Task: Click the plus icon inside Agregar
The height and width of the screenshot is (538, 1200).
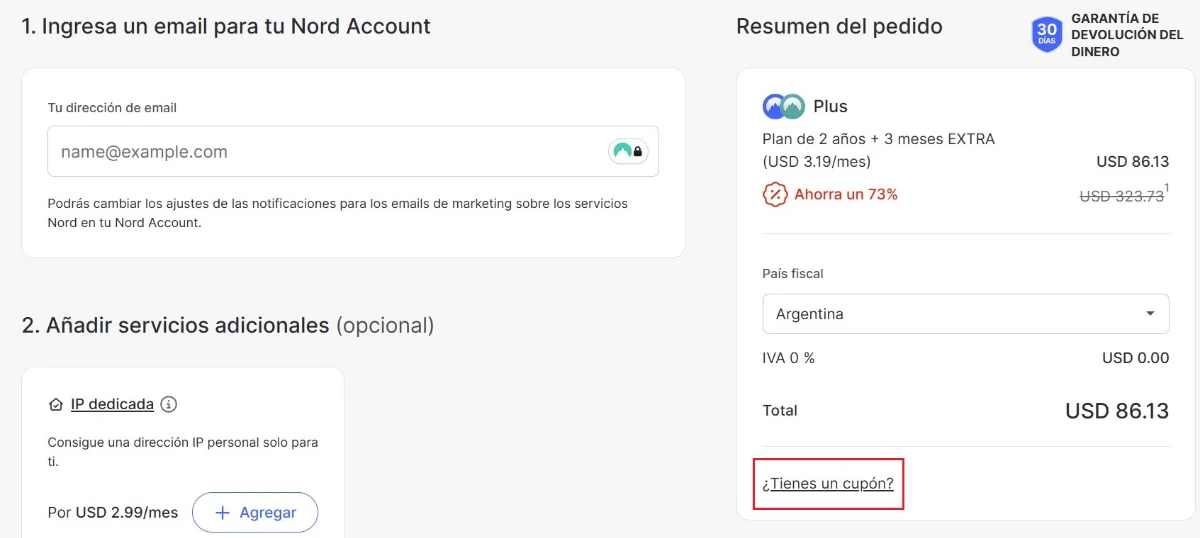Action: pos(223,512)
